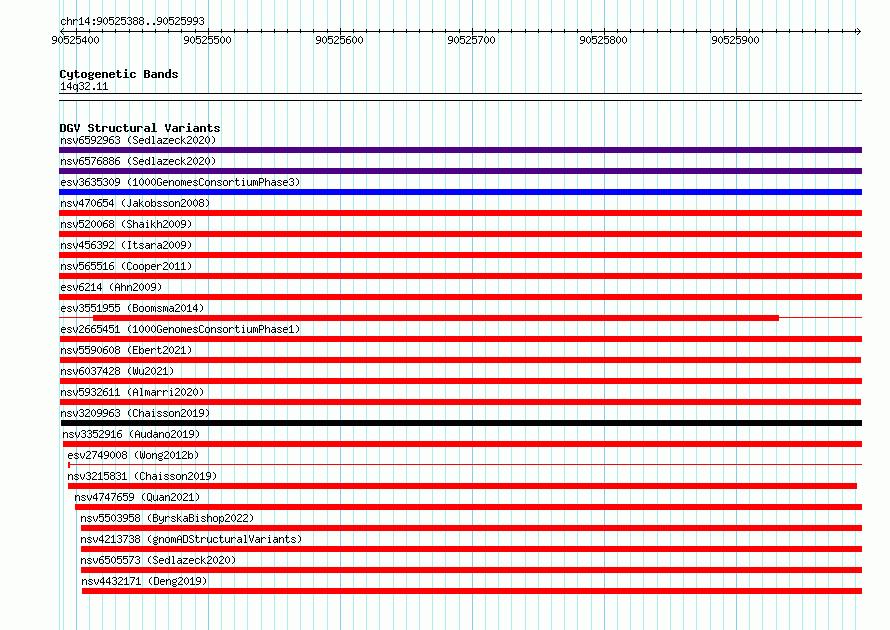Select the nsv6505573 (Sedlazeck2020) label
890x630 pixels.
tap(158, 560)
